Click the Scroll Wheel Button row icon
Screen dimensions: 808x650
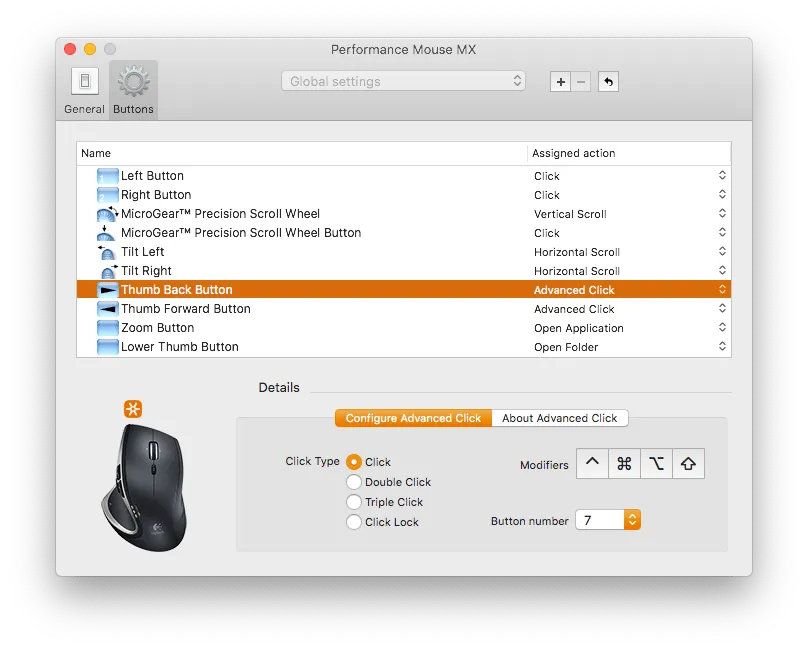coord(106,233)
